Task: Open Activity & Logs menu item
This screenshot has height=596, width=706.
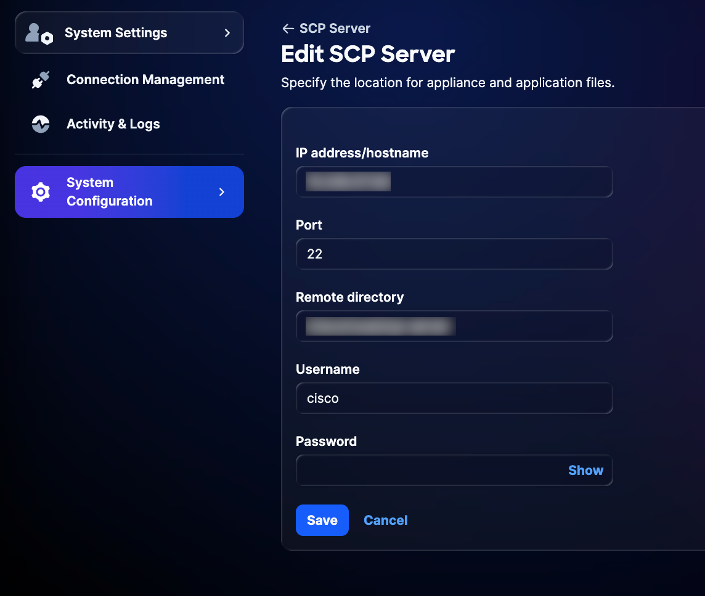Action: click(130, 124)
